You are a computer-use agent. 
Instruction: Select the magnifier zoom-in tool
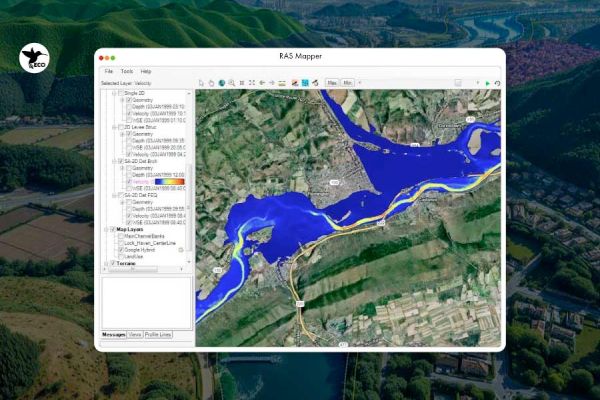tap(231, 82)
